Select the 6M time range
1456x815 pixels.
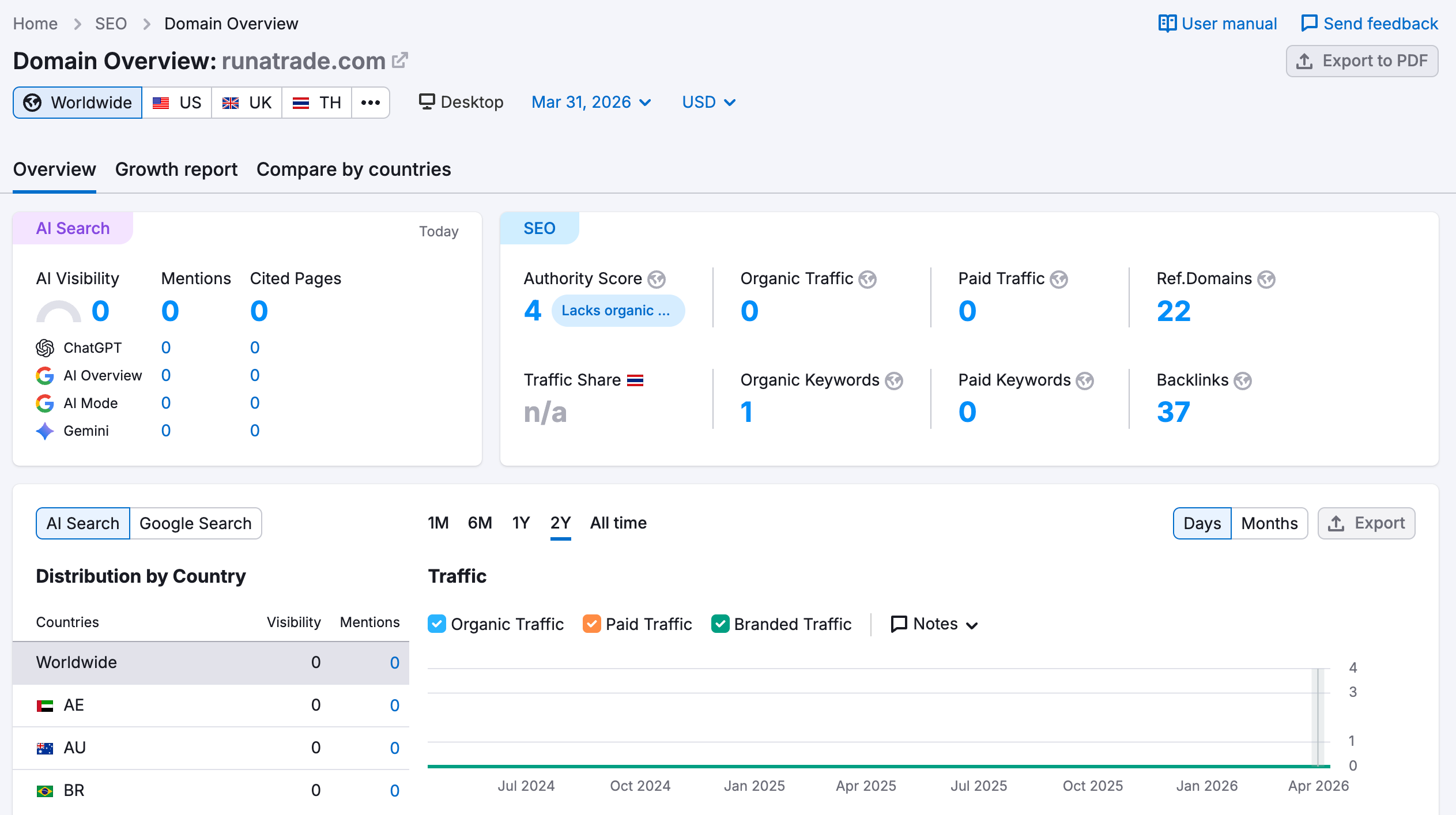coord(480,523)
